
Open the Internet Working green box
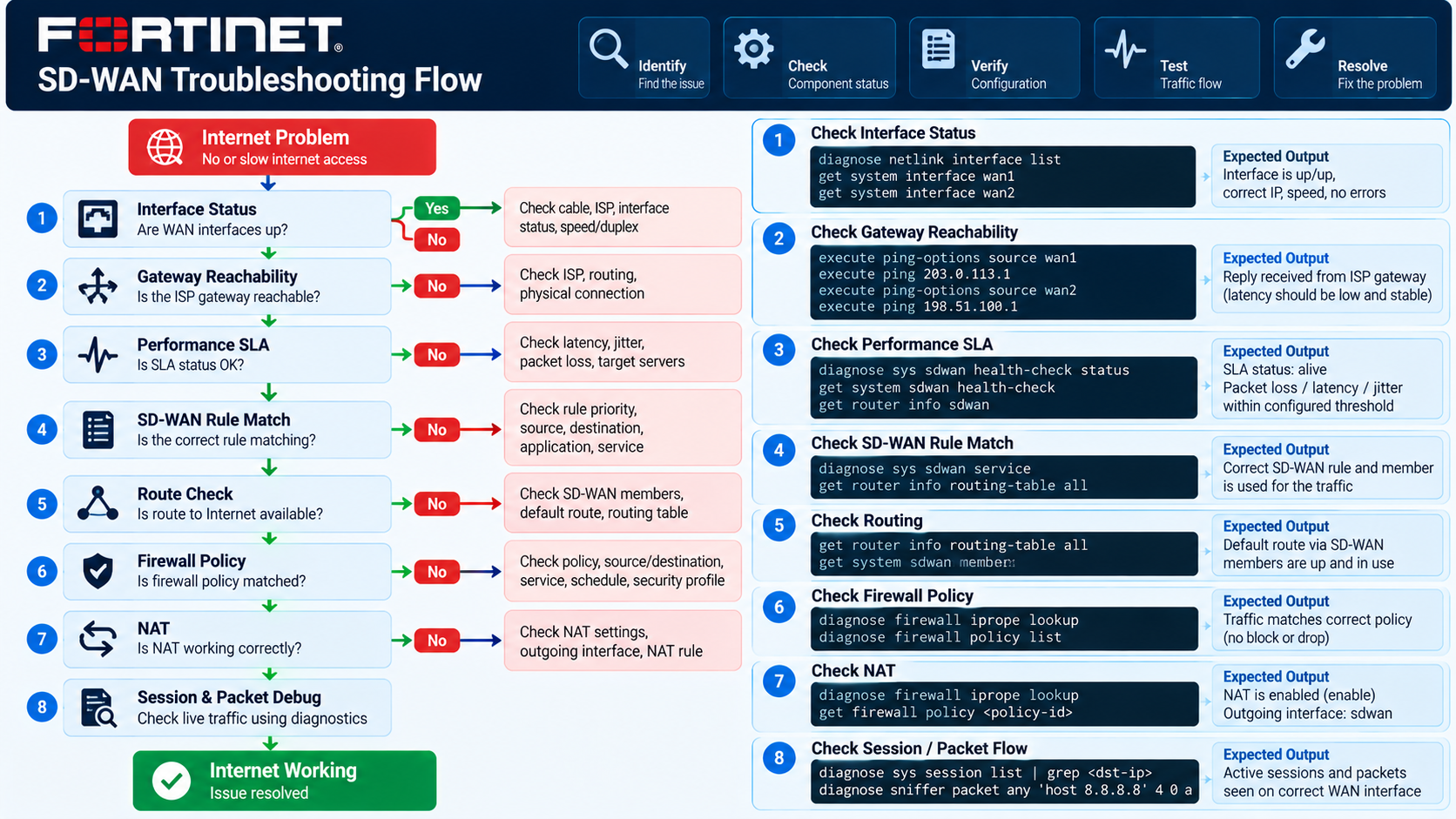[x=285, y=781]
